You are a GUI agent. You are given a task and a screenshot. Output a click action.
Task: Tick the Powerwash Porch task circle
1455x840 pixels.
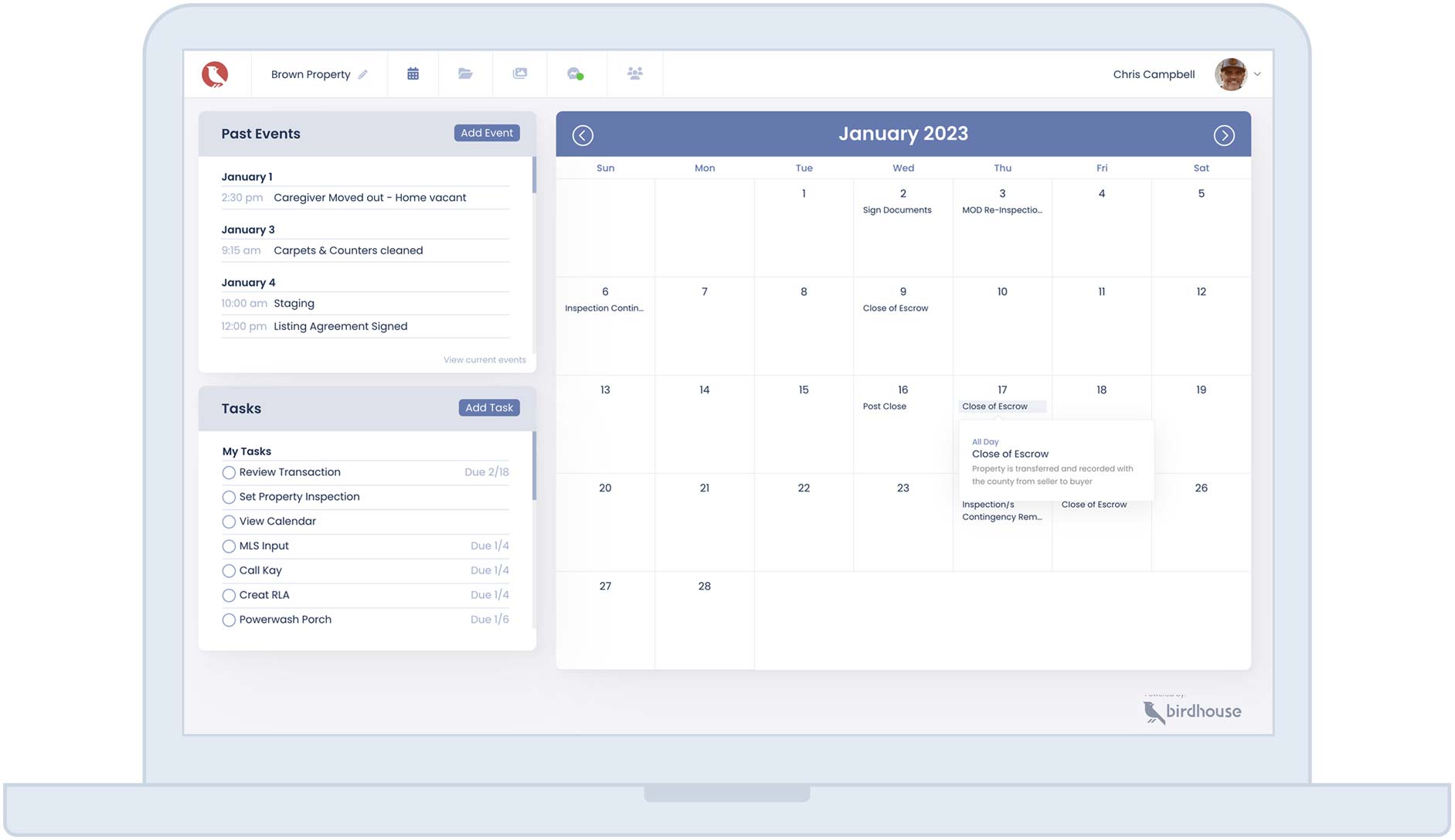pos(229,620)
